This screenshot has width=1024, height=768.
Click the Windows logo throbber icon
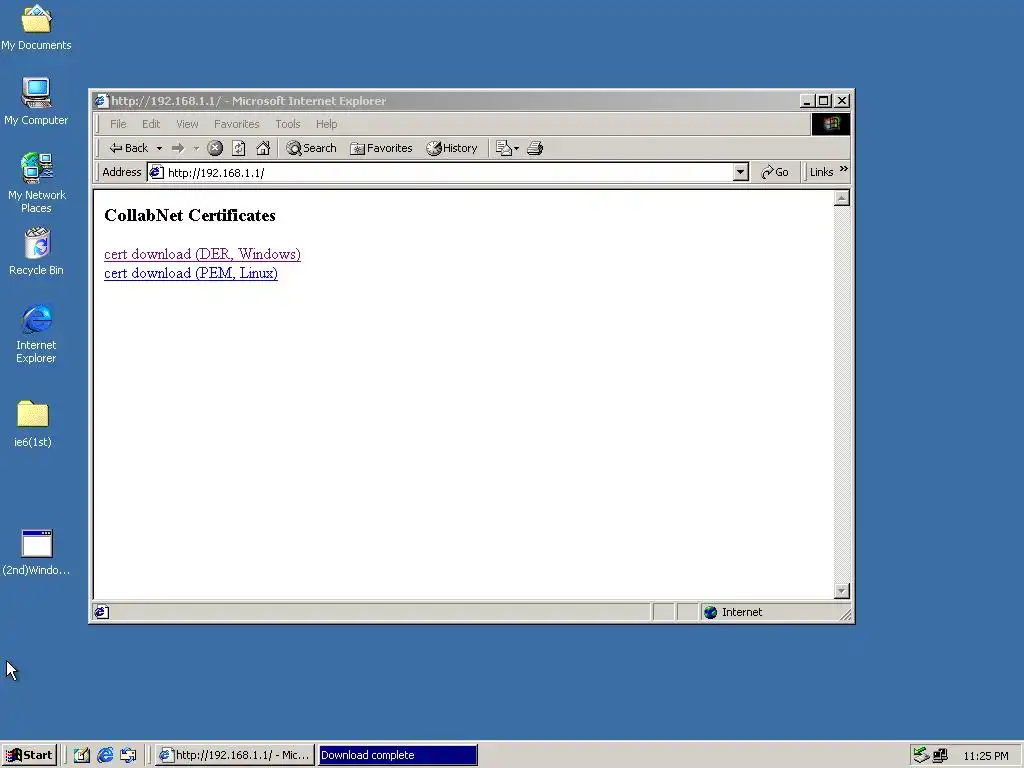[831, 124]
